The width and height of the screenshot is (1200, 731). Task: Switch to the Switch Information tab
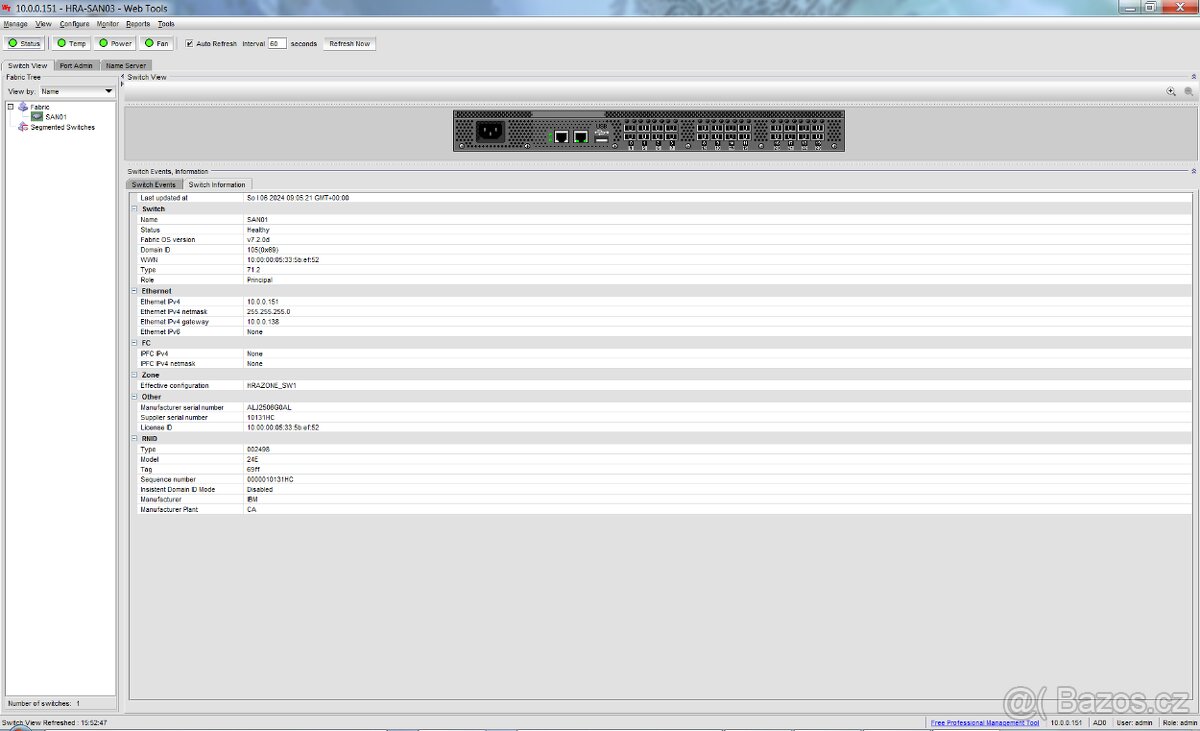coord(217,185)
